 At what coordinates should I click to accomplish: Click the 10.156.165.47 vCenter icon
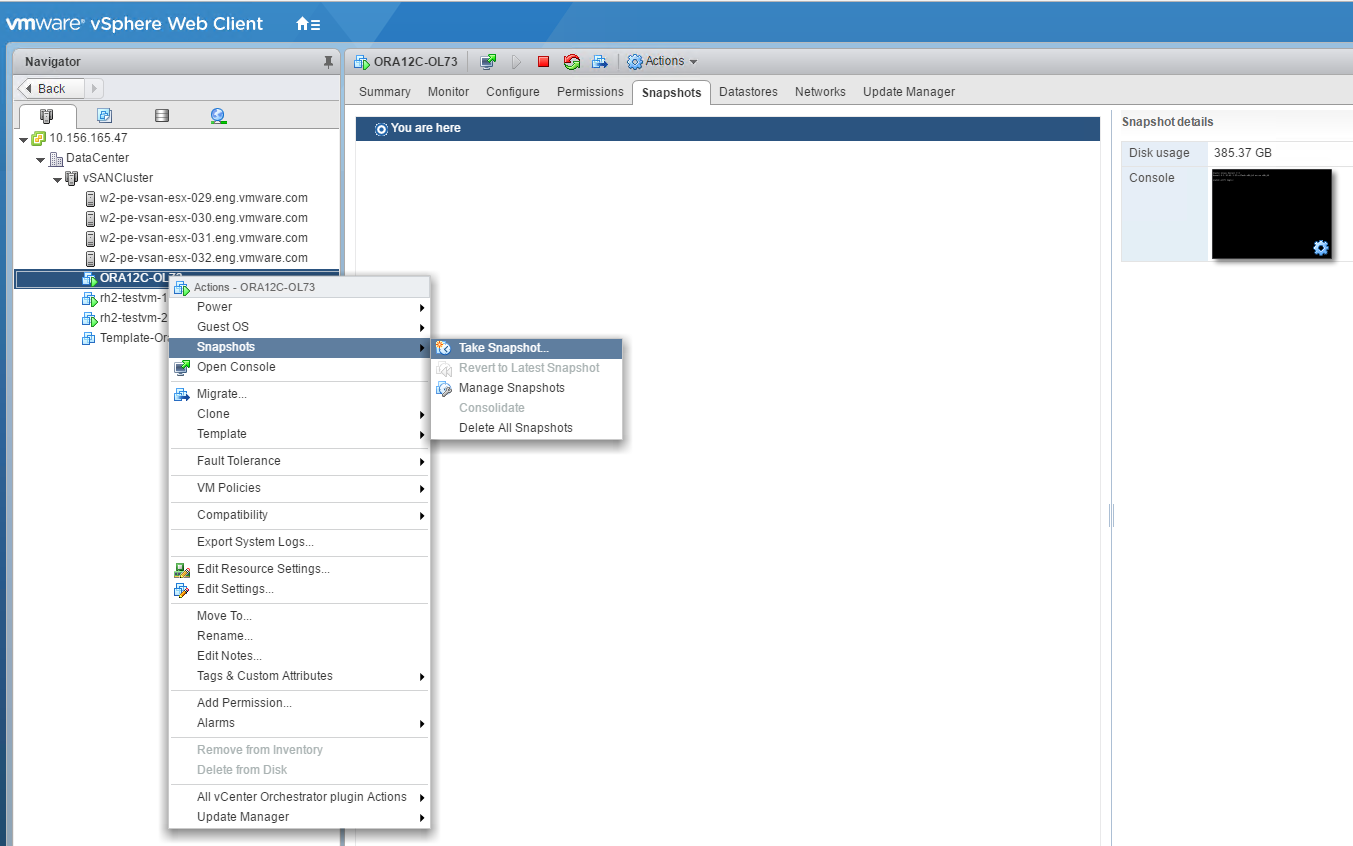pos(39,139)
